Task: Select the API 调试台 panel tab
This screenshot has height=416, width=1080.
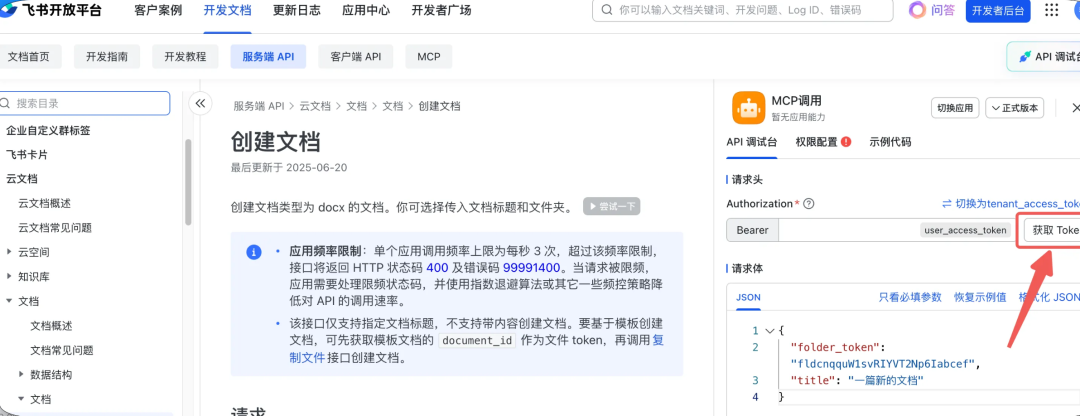Action: [752, 142]
